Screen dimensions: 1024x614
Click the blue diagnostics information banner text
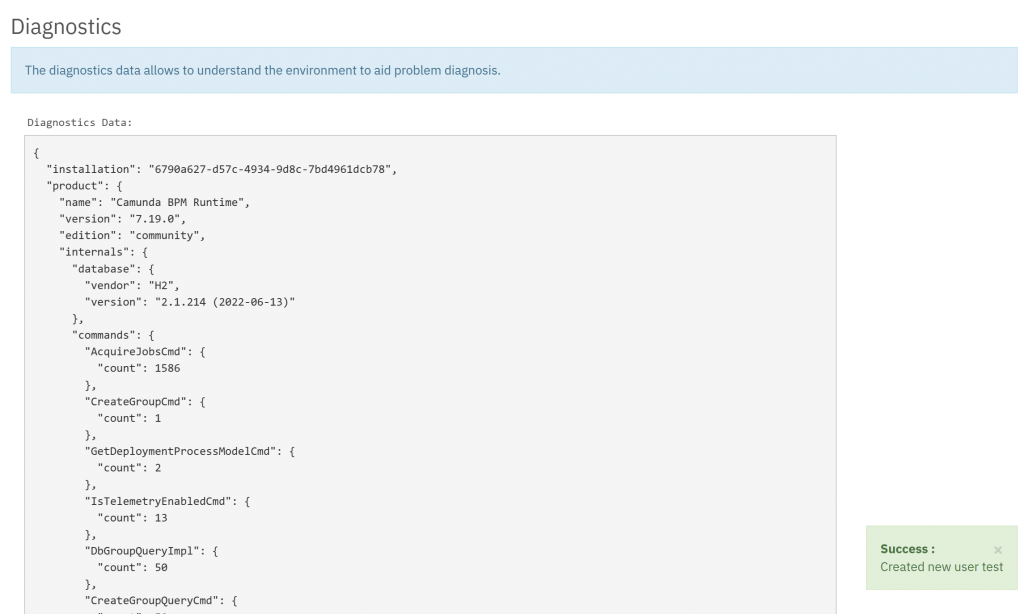(x=263, y=71)
